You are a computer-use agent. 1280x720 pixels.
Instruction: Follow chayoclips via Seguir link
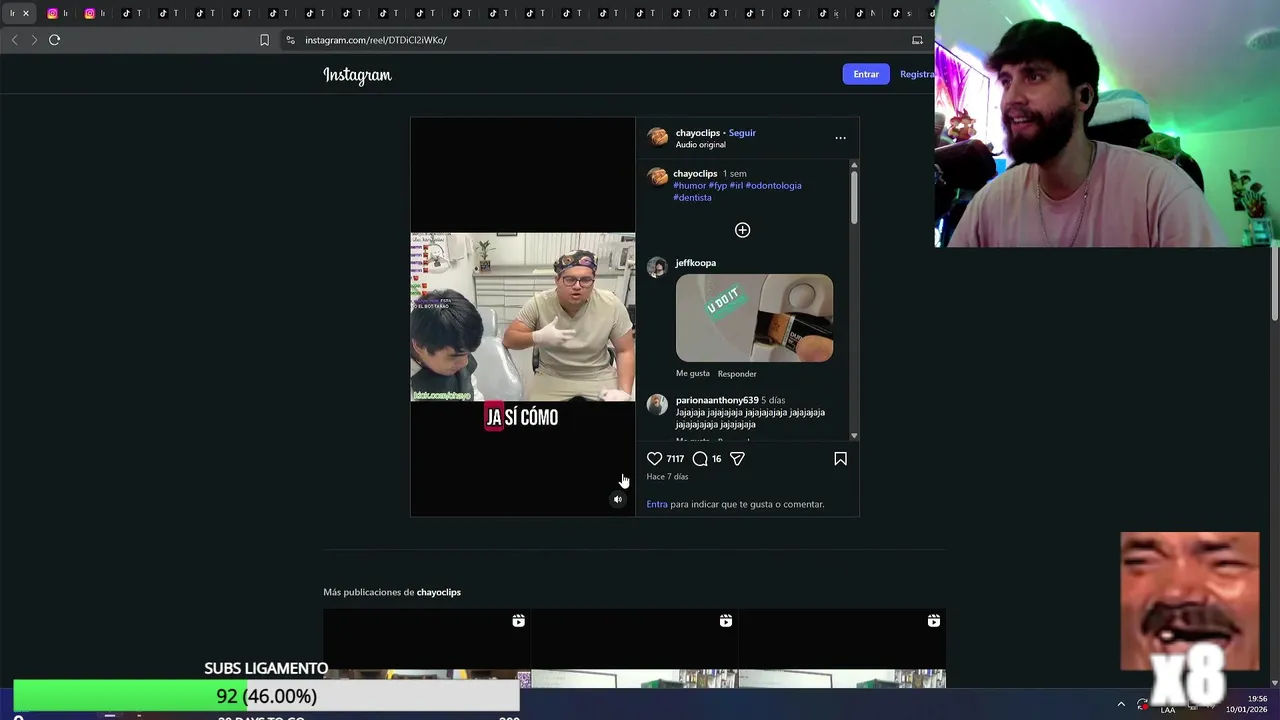[742, 133]
